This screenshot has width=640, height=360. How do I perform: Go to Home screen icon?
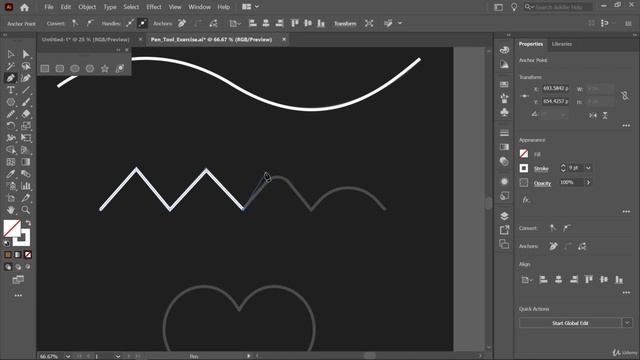(x=24, y=7)
